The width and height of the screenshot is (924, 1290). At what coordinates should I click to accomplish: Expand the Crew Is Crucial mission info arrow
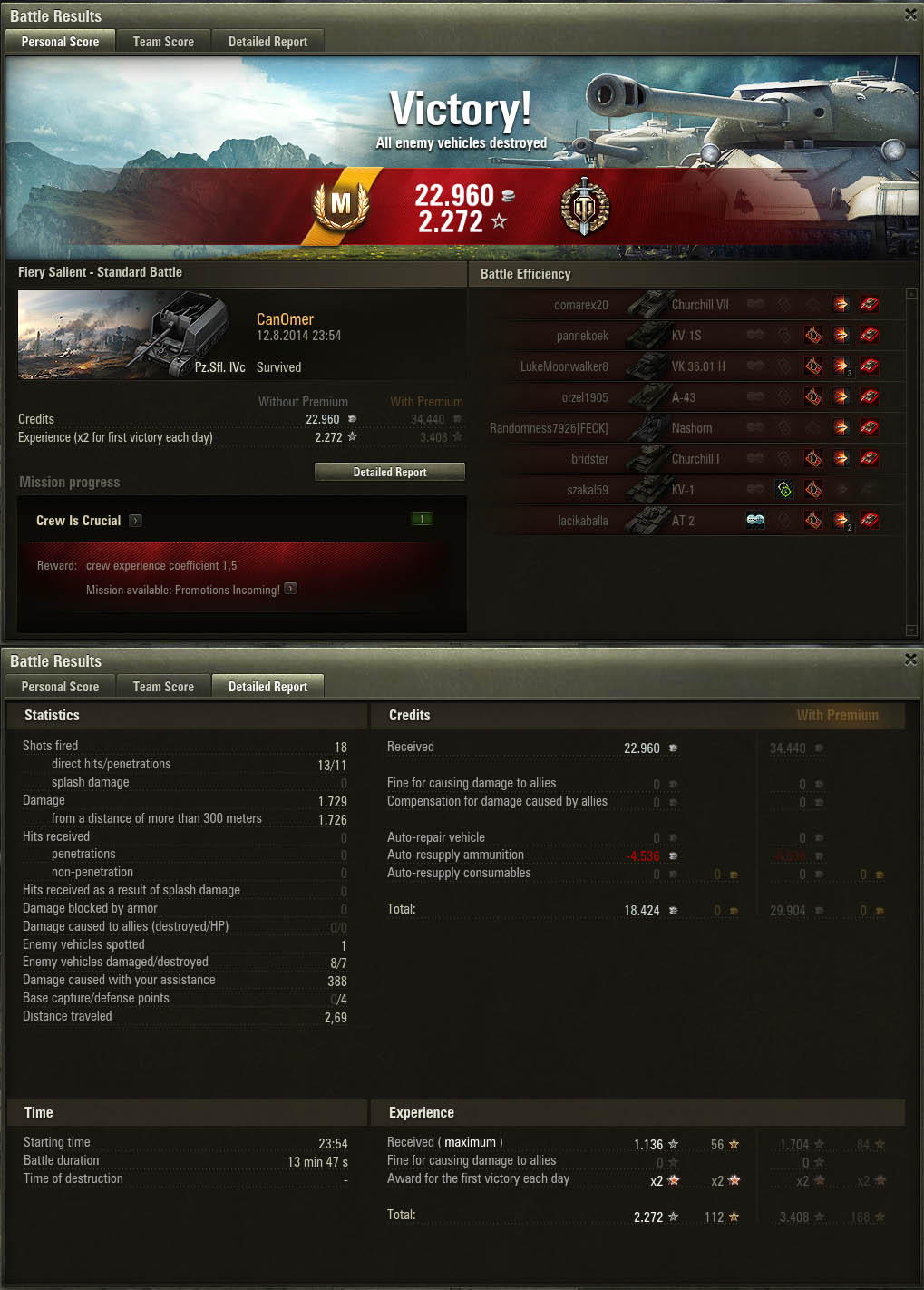click(x=136, y=521)
